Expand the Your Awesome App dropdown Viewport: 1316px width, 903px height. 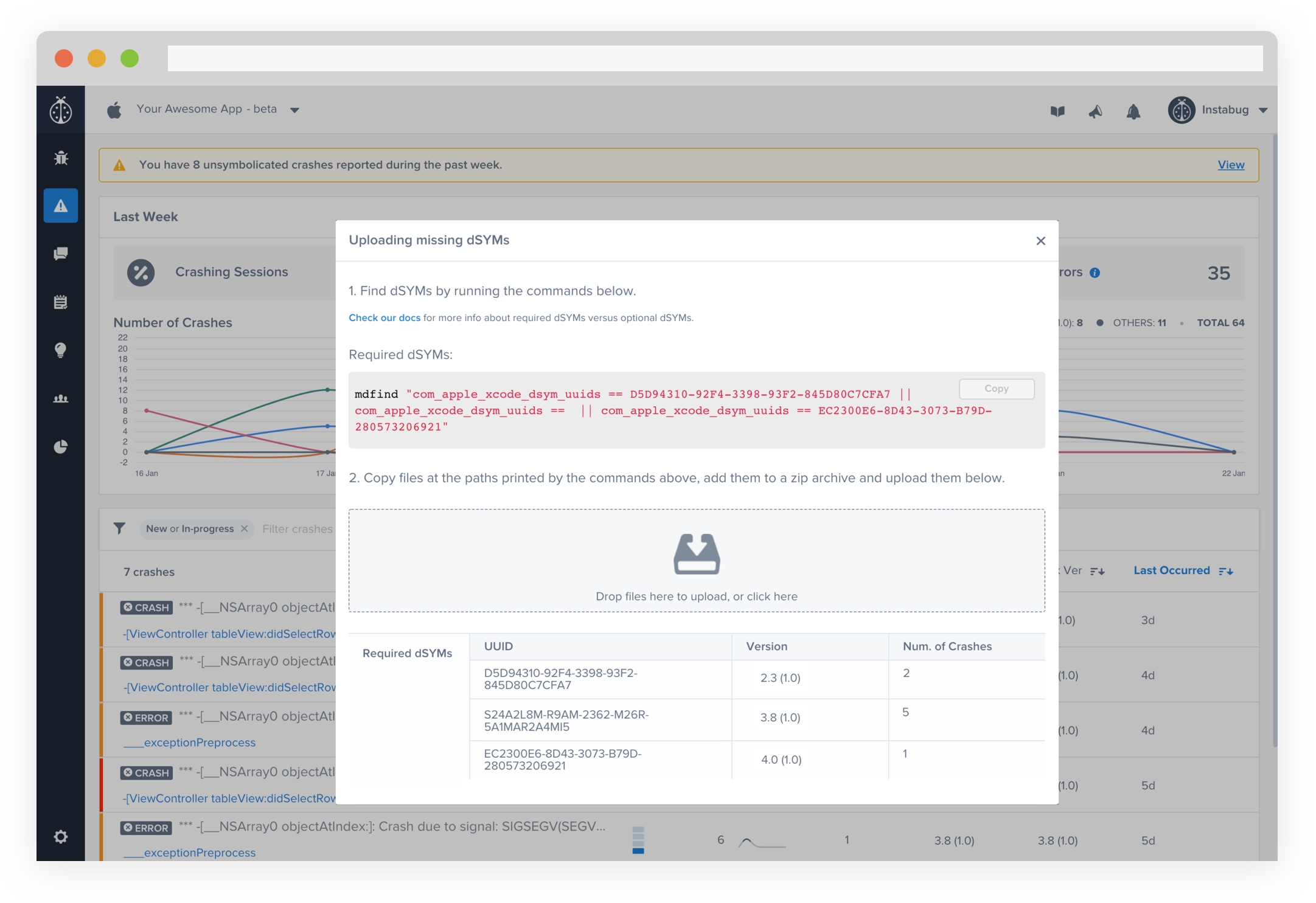tap(294, 110)
